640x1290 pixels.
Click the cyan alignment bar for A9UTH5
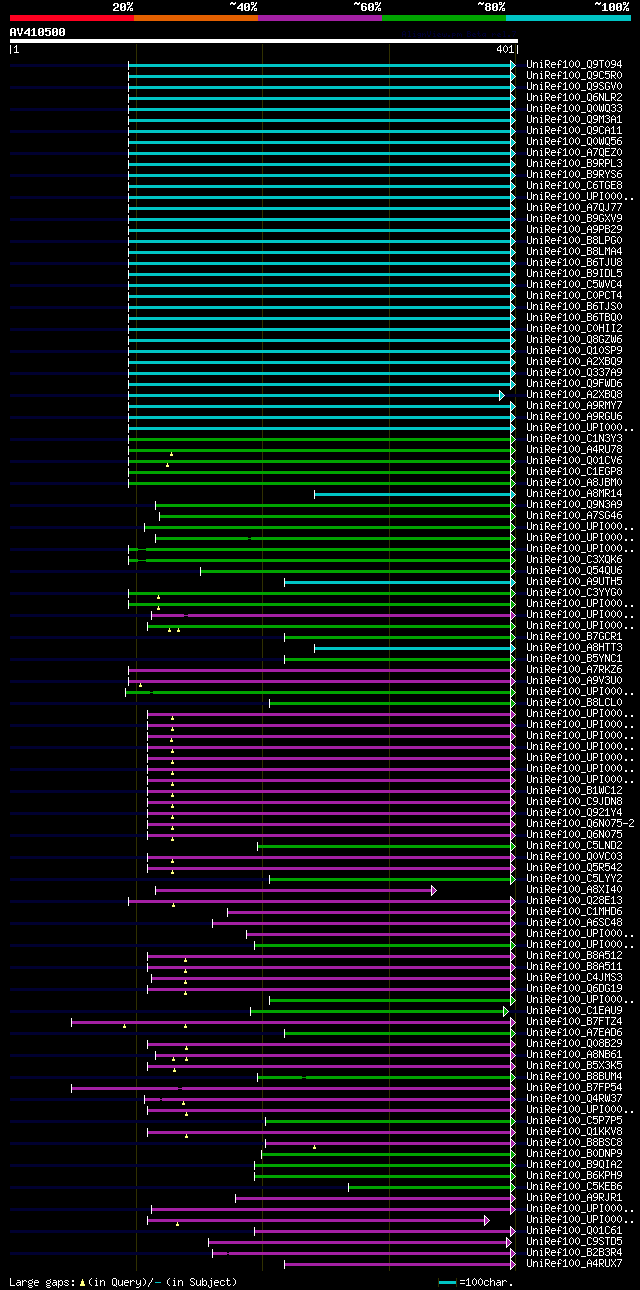point(400,582)
